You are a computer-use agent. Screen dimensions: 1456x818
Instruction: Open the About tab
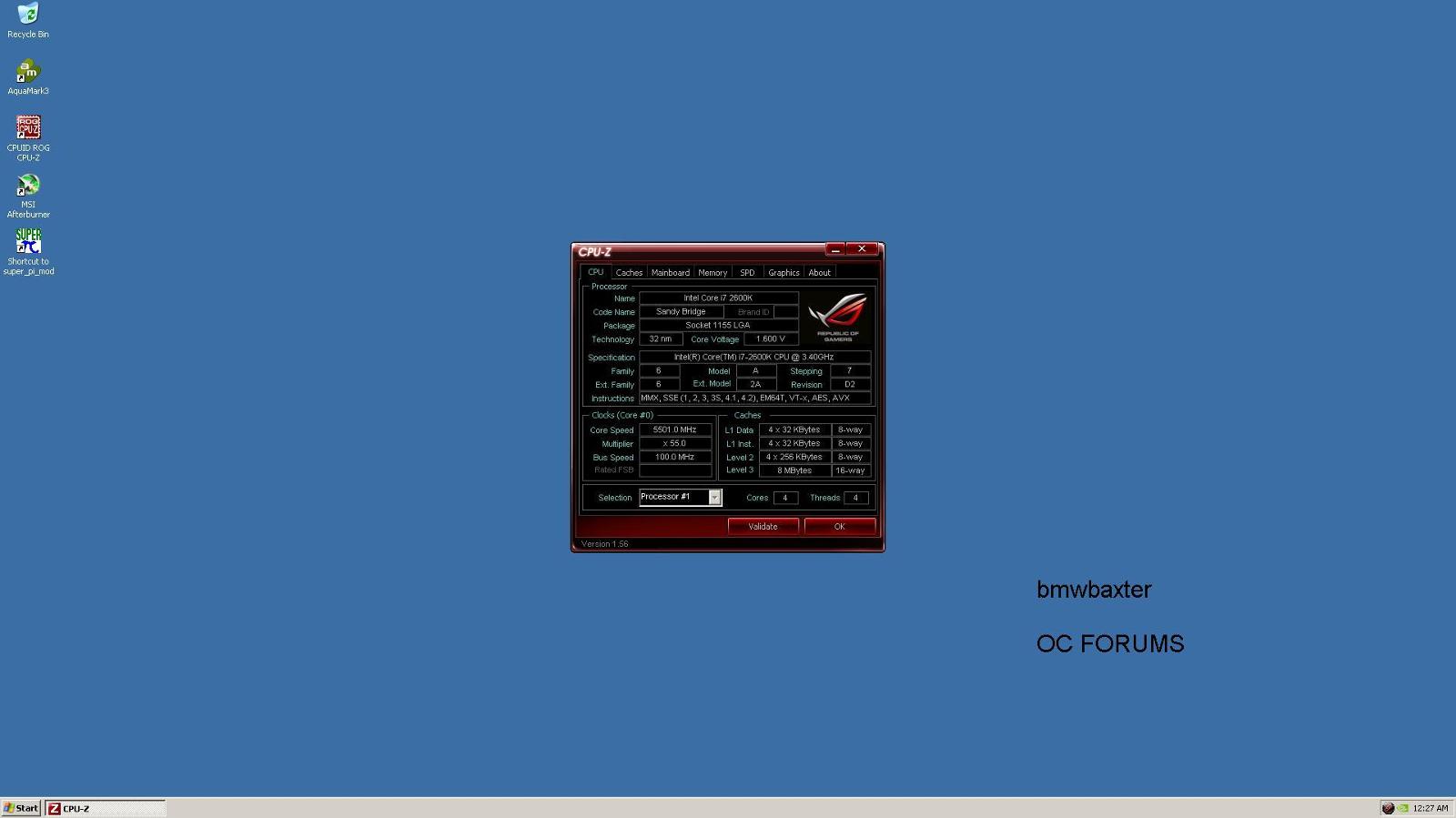(x=819, y=273)
